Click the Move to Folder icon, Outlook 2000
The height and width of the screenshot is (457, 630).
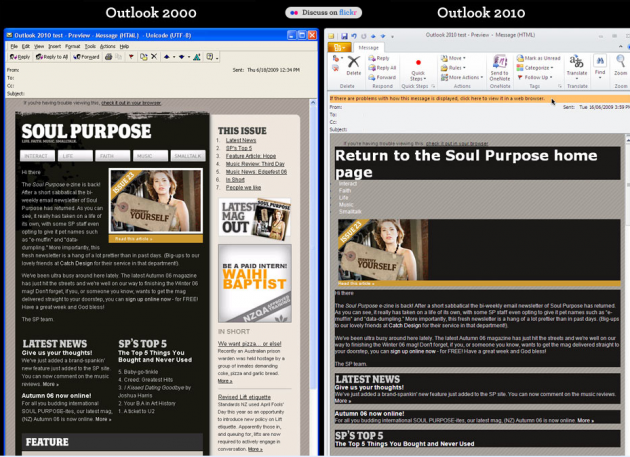143,57
